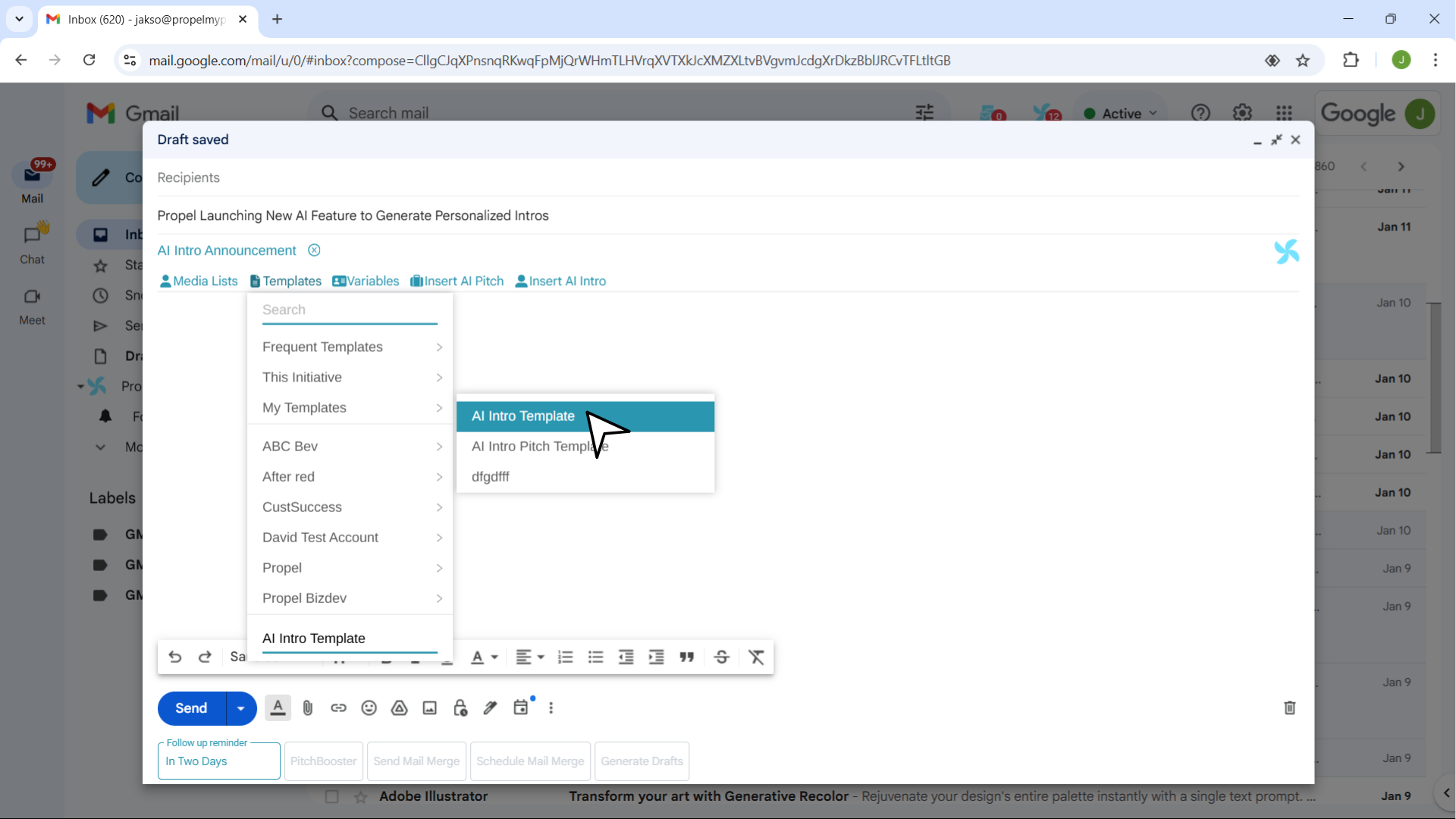Insert signature with pen icon
1456x819 pixels.
tap(491, 708)
